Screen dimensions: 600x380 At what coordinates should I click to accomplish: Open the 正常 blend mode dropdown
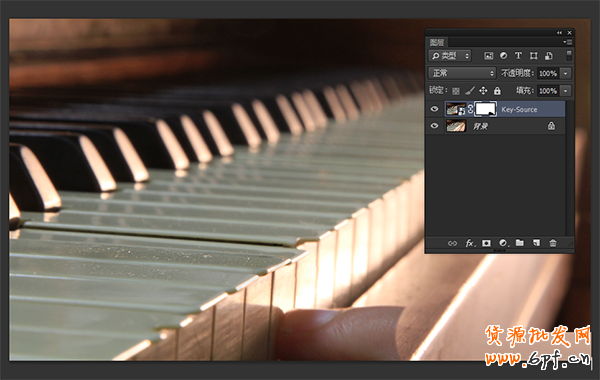click(462, 73)
